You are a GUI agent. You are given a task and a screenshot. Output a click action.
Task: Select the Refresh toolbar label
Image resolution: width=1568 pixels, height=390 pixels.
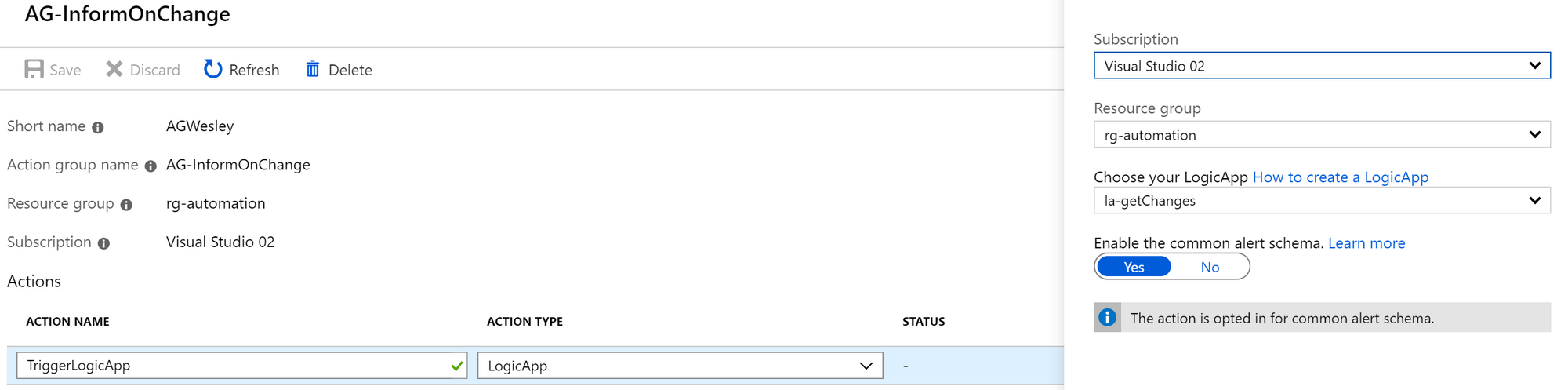coord(254,70)
